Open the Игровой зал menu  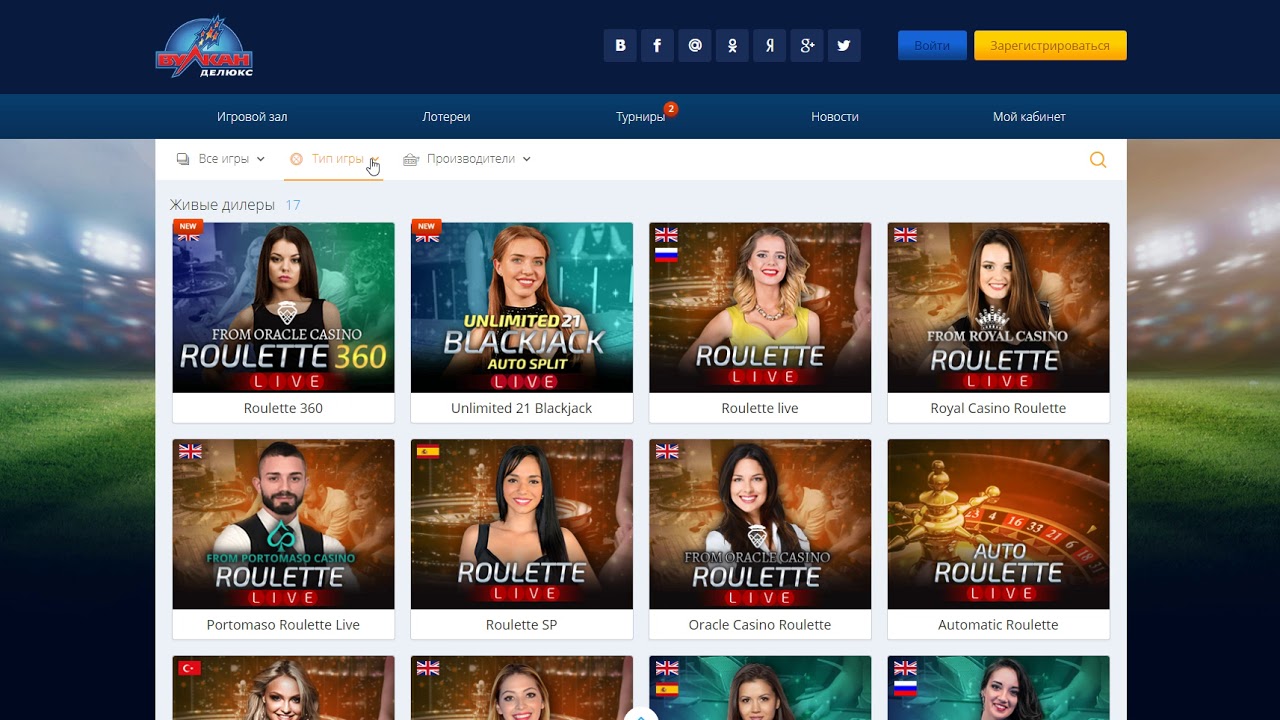tap(252, 117)
